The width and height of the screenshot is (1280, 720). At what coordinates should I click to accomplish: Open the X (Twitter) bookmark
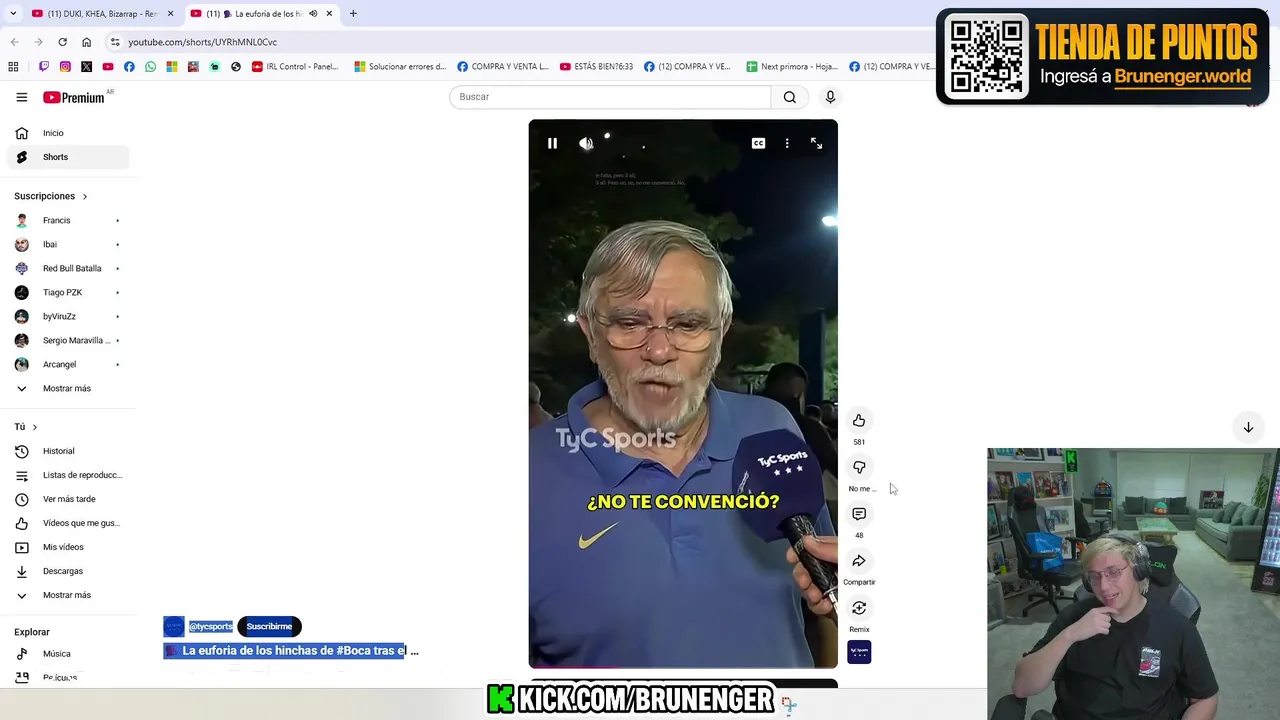click(x=86, y=67)
